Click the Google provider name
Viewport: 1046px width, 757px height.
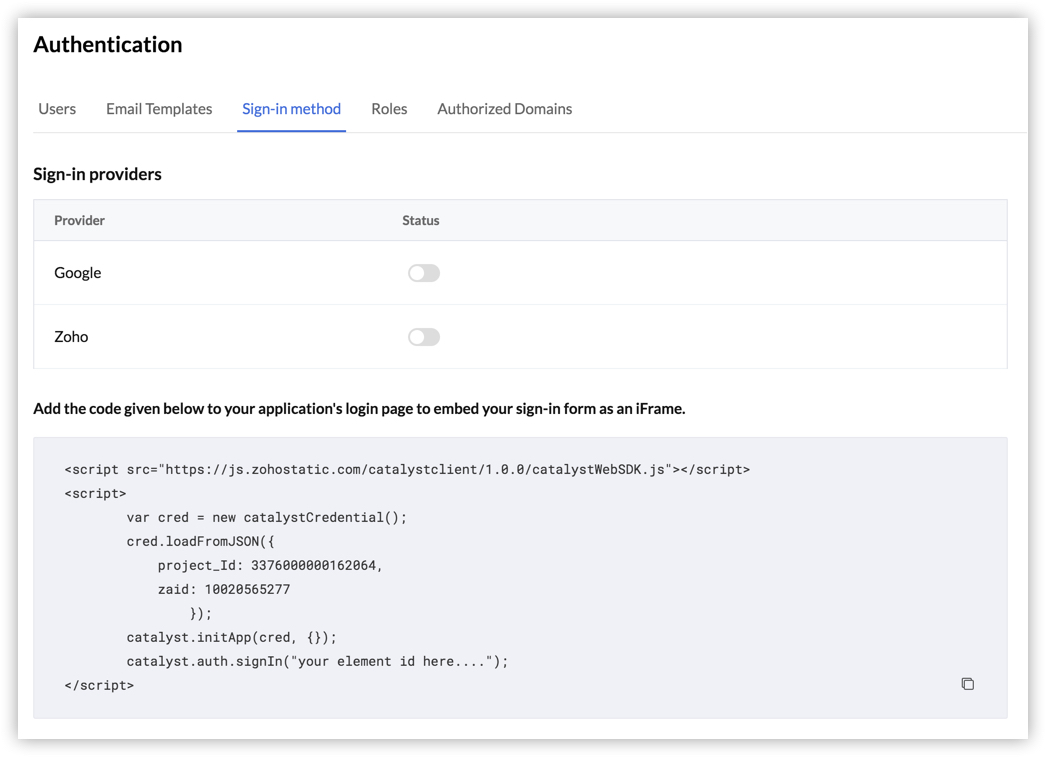click(x=77, y=272)
